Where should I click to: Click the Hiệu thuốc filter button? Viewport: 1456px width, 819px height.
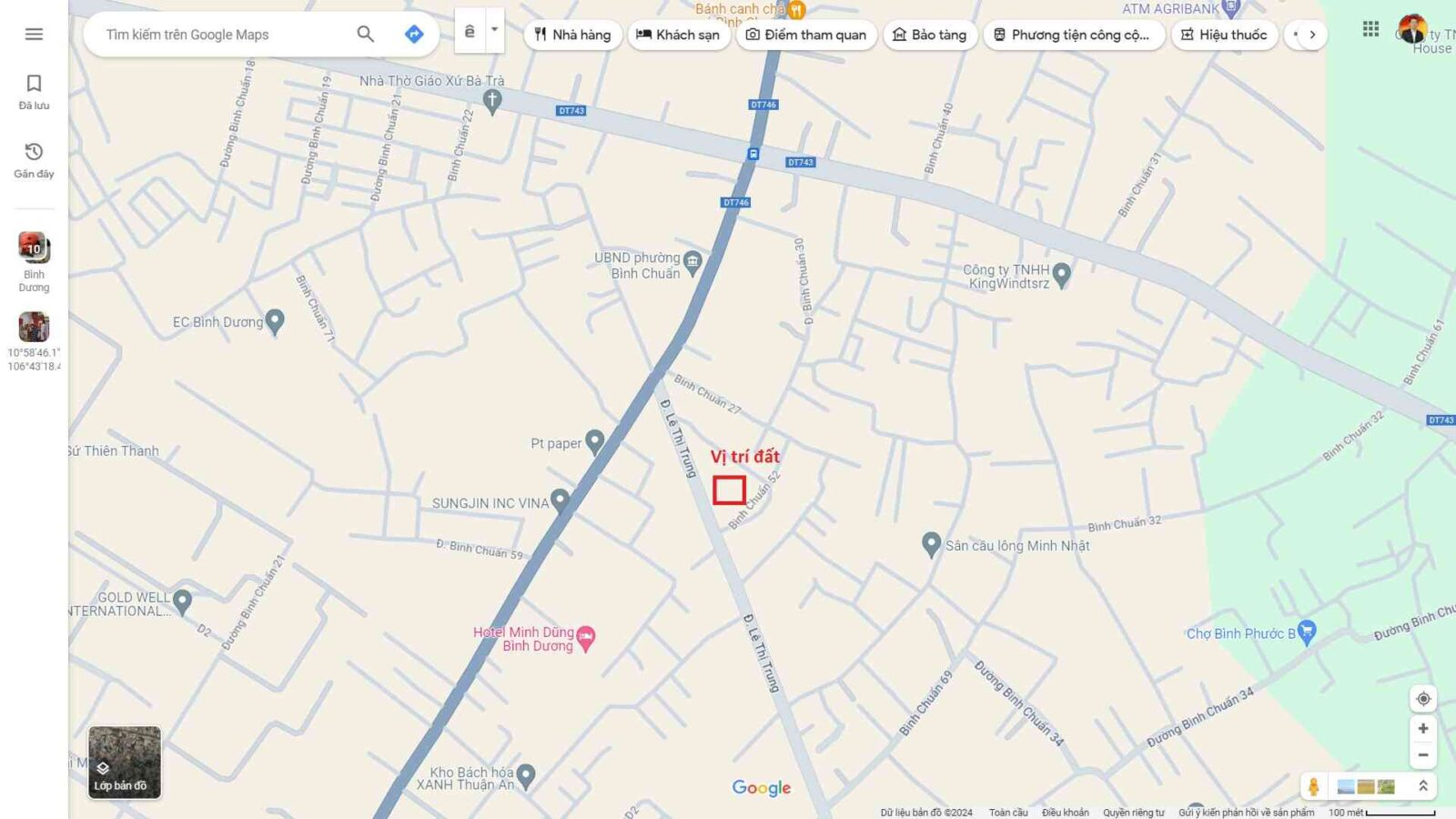coord(1224,35)
